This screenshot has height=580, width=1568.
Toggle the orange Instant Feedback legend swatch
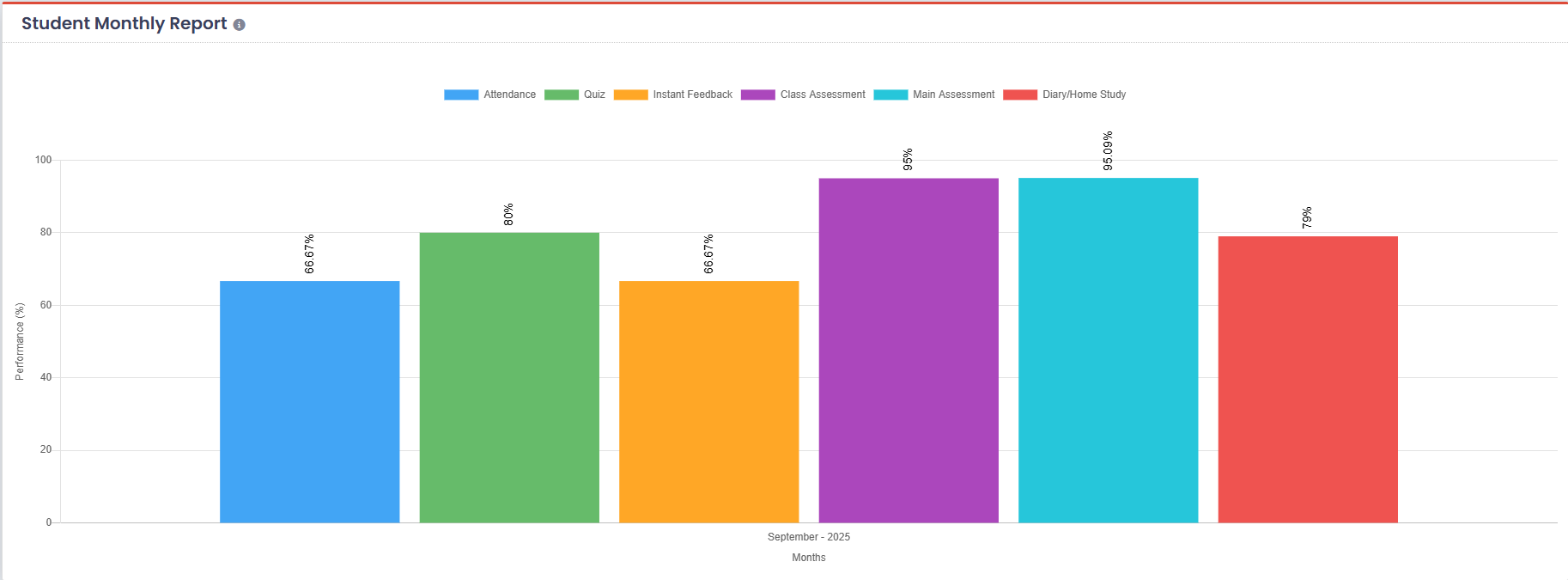631,95
